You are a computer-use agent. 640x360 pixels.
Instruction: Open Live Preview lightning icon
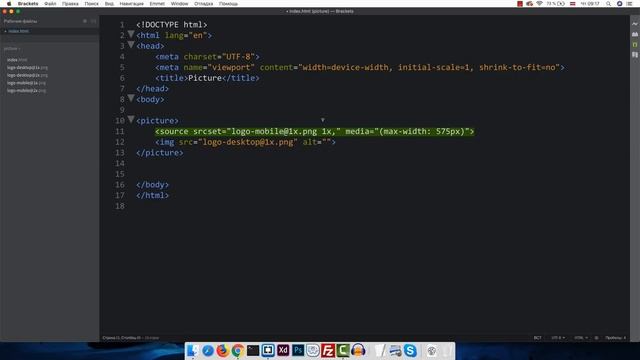pyautogui.click(x=635, y=24)
